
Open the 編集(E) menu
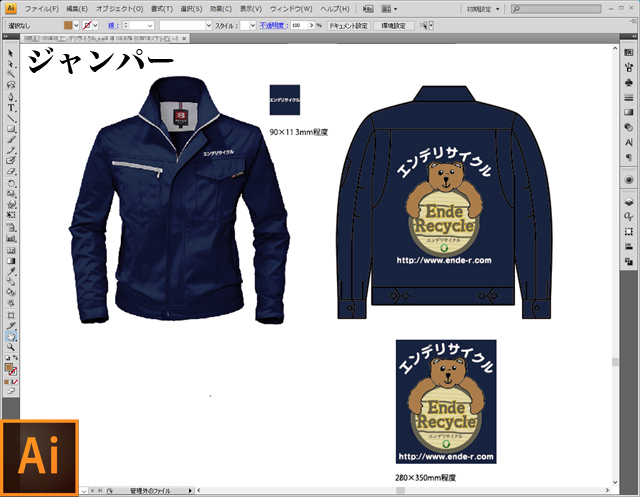(77, 9)
